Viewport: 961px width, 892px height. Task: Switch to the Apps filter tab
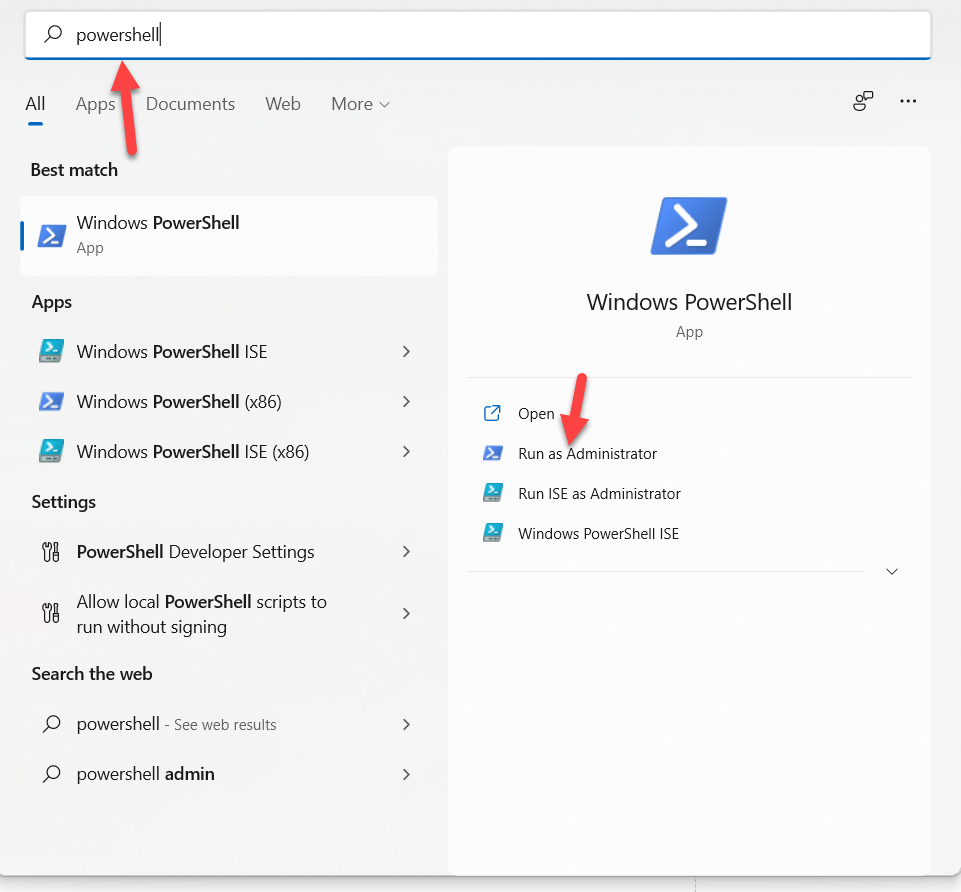point(95,104)
